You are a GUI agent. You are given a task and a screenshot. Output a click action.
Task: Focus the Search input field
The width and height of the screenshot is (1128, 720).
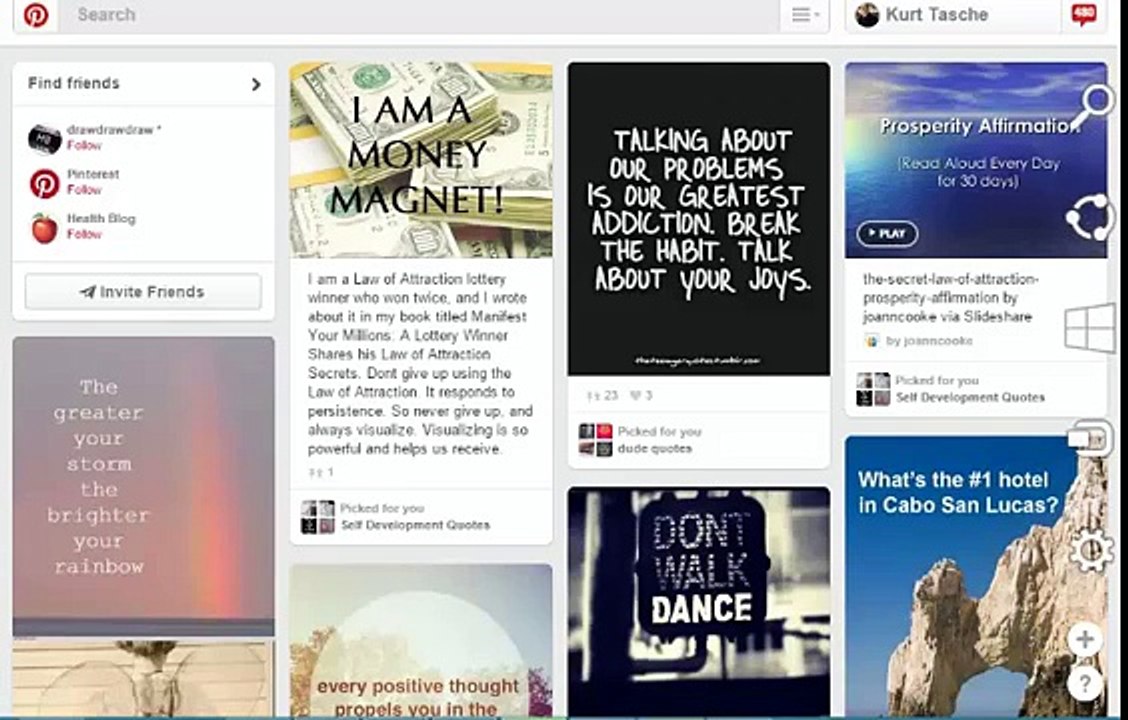coord(419,14)
